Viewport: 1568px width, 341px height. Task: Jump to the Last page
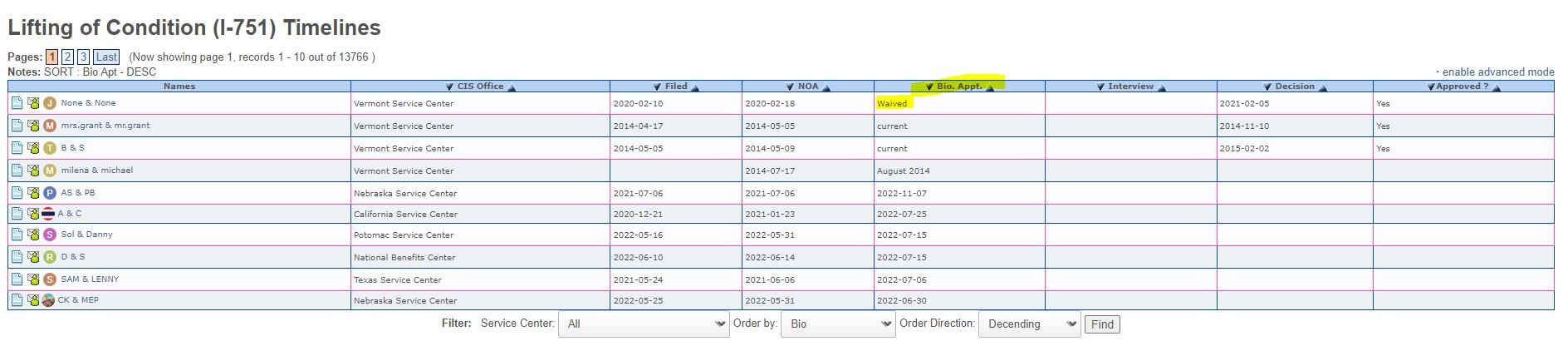tap(106, 57)
